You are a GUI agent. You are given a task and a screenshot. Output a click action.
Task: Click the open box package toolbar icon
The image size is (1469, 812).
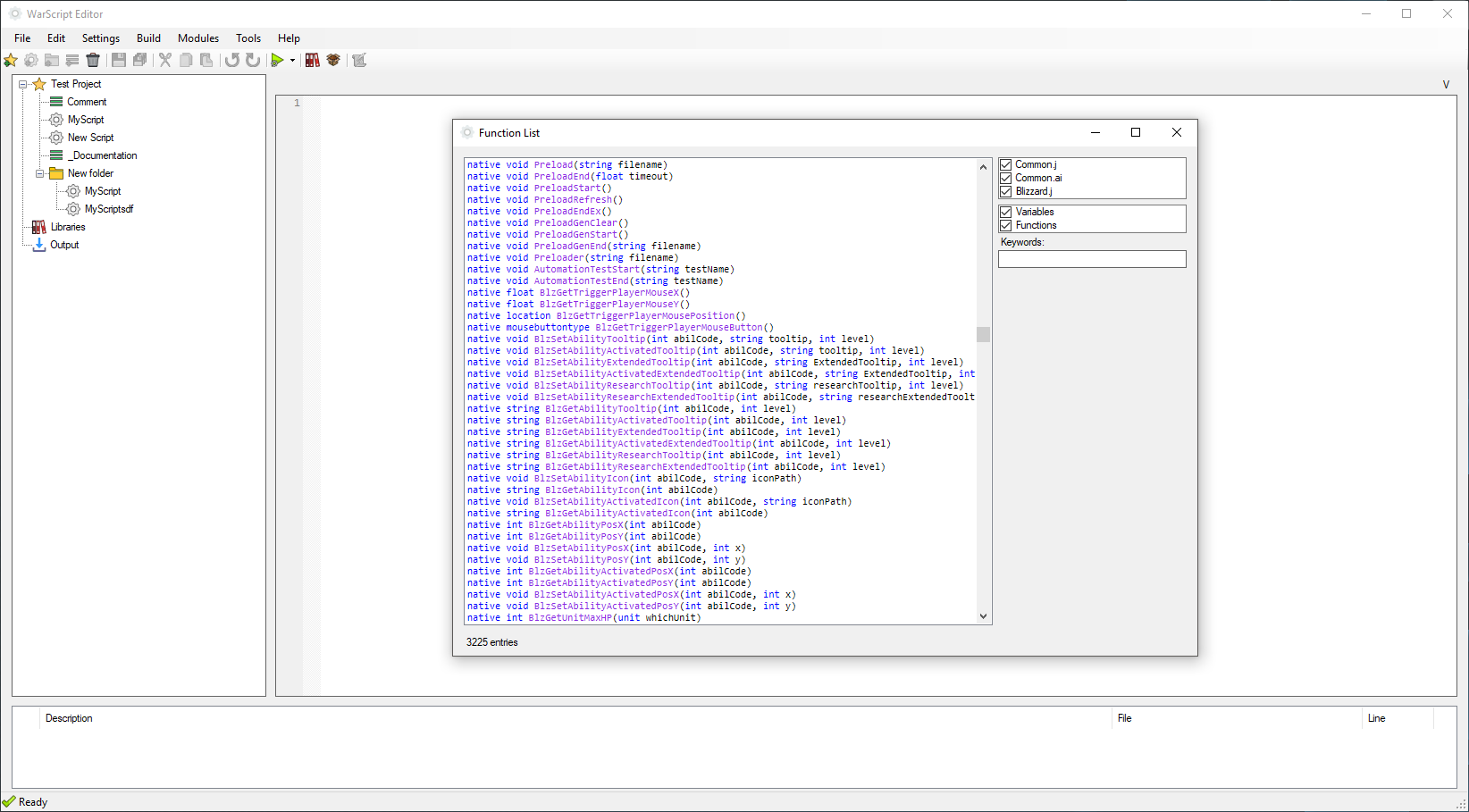point(333,60)
